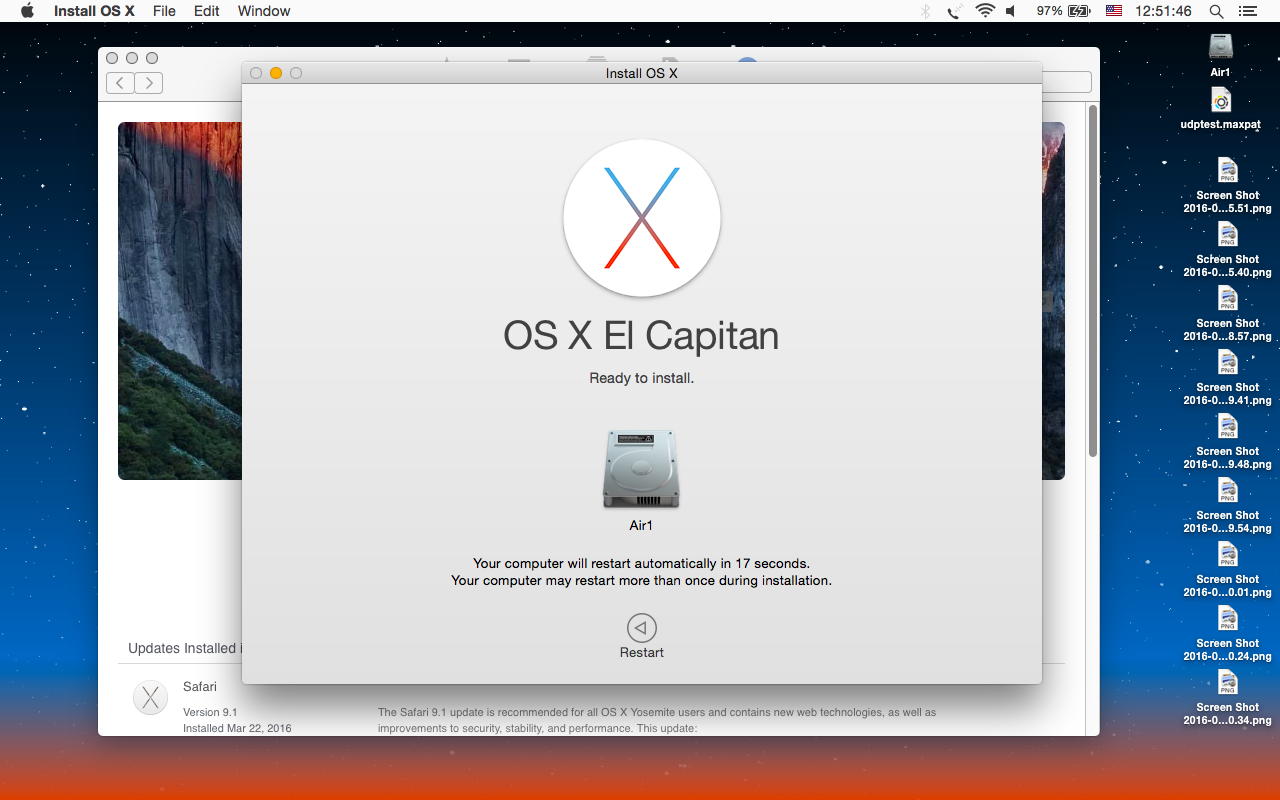Go back in the App Store window
This screenshot has width=1280, height=800.
click(x=120, y=83)
